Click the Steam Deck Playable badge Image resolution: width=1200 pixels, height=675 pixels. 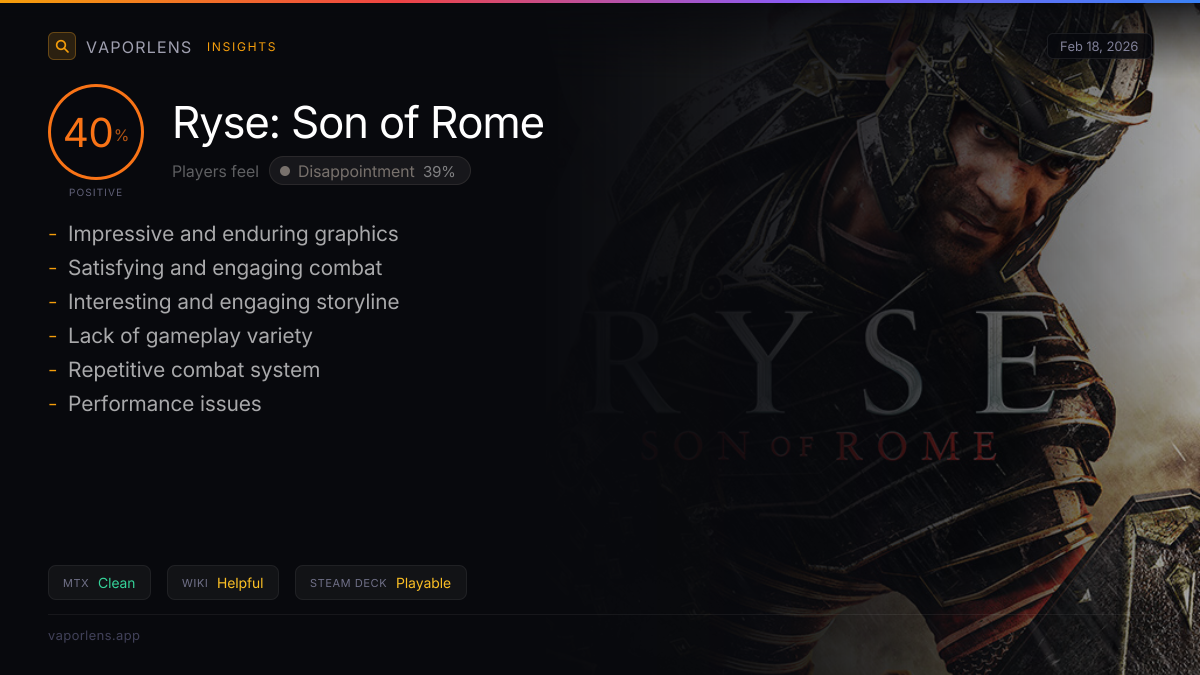coord(380,583)
